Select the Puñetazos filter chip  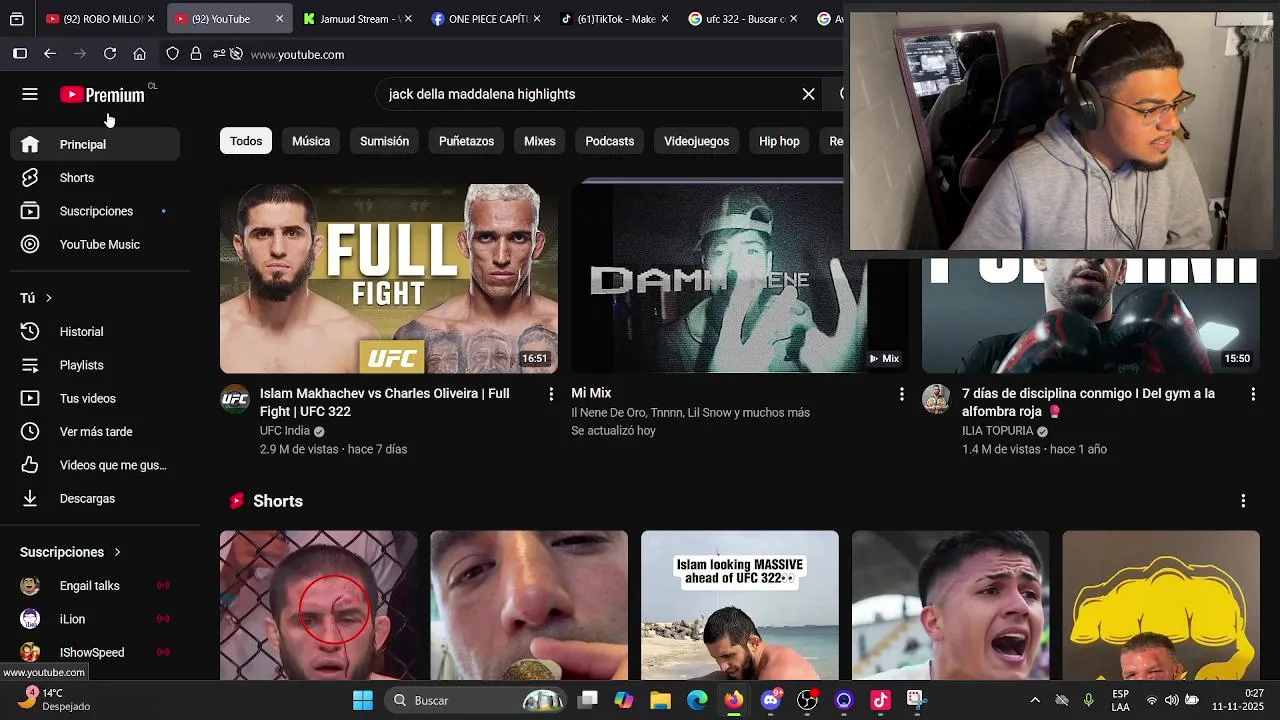[466, 141]
